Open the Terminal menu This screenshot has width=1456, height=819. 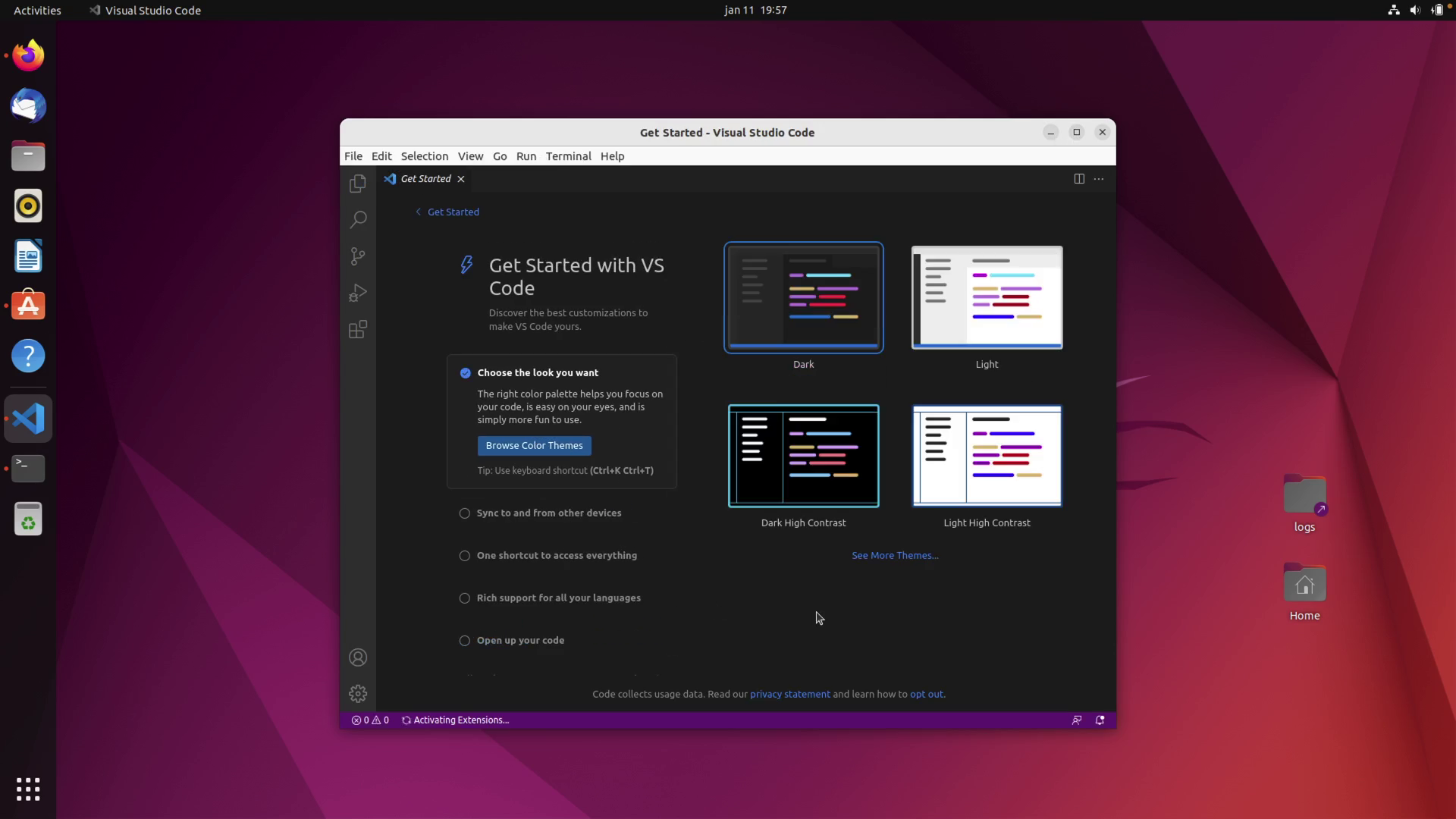tap(569, 156)
